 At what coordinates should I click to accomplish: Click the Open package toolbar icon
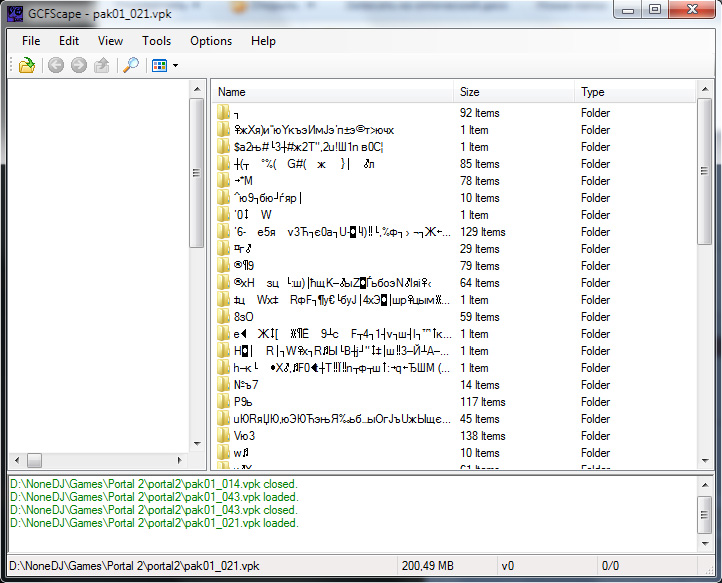point(27,65)
